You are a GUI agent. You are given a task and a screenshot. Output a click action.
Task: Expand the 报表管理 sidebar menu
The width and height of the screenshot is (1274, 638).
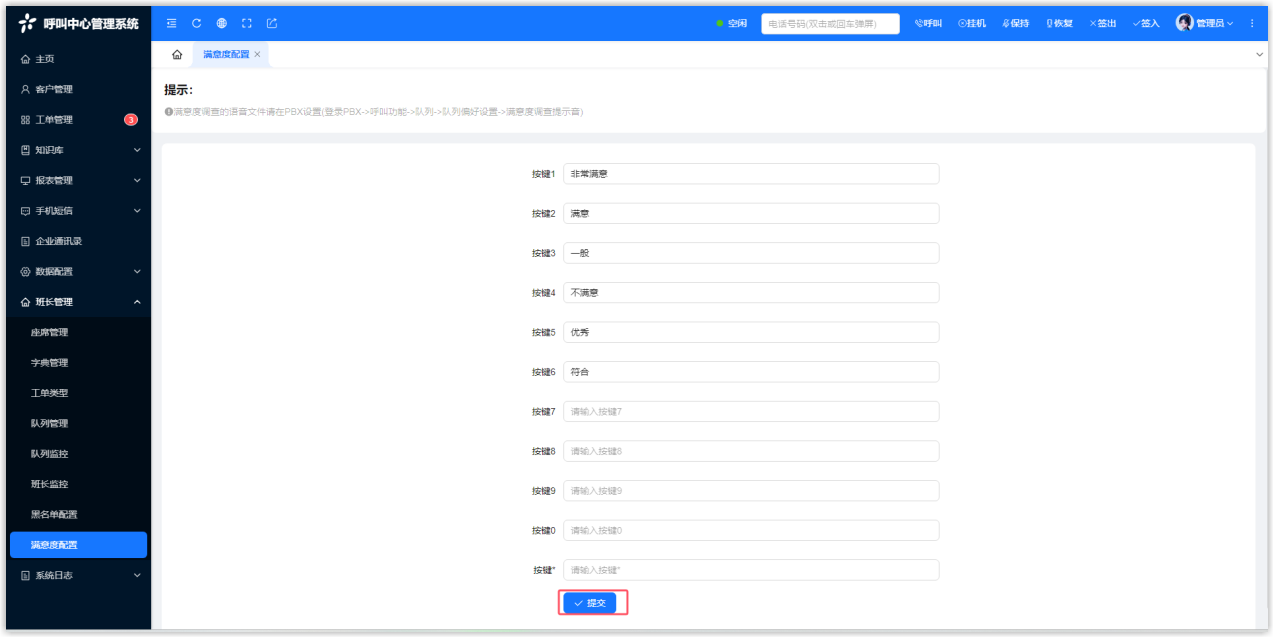78,181
